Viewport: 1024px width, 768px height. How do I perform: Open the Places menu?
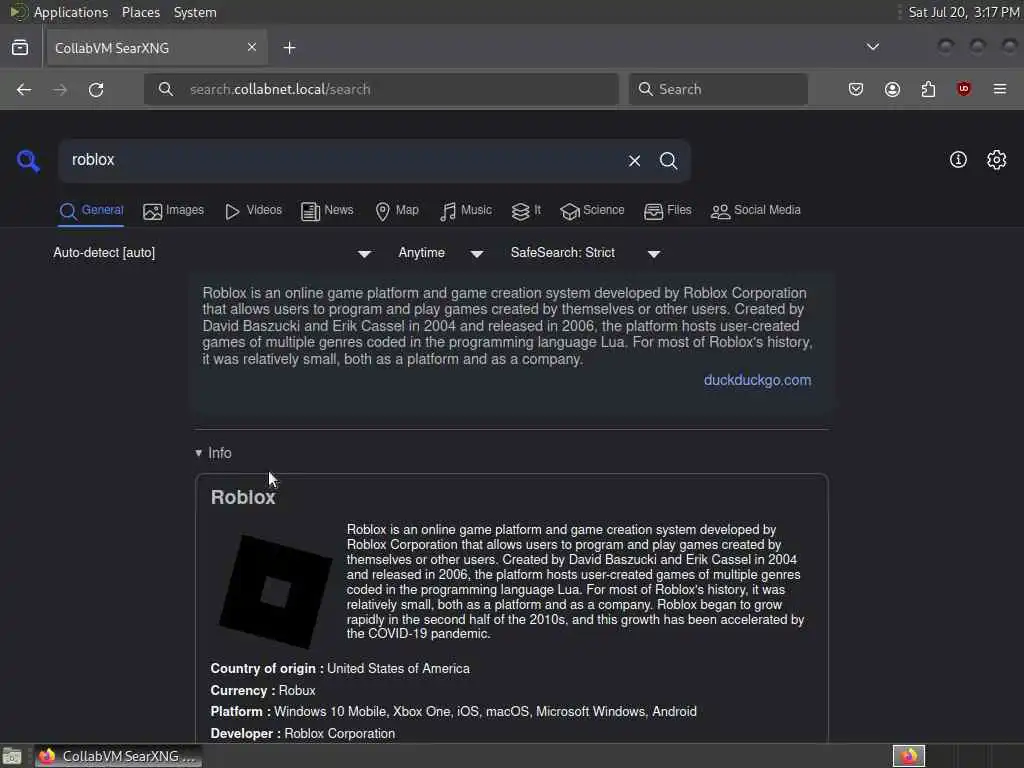[x=141, y=12]
